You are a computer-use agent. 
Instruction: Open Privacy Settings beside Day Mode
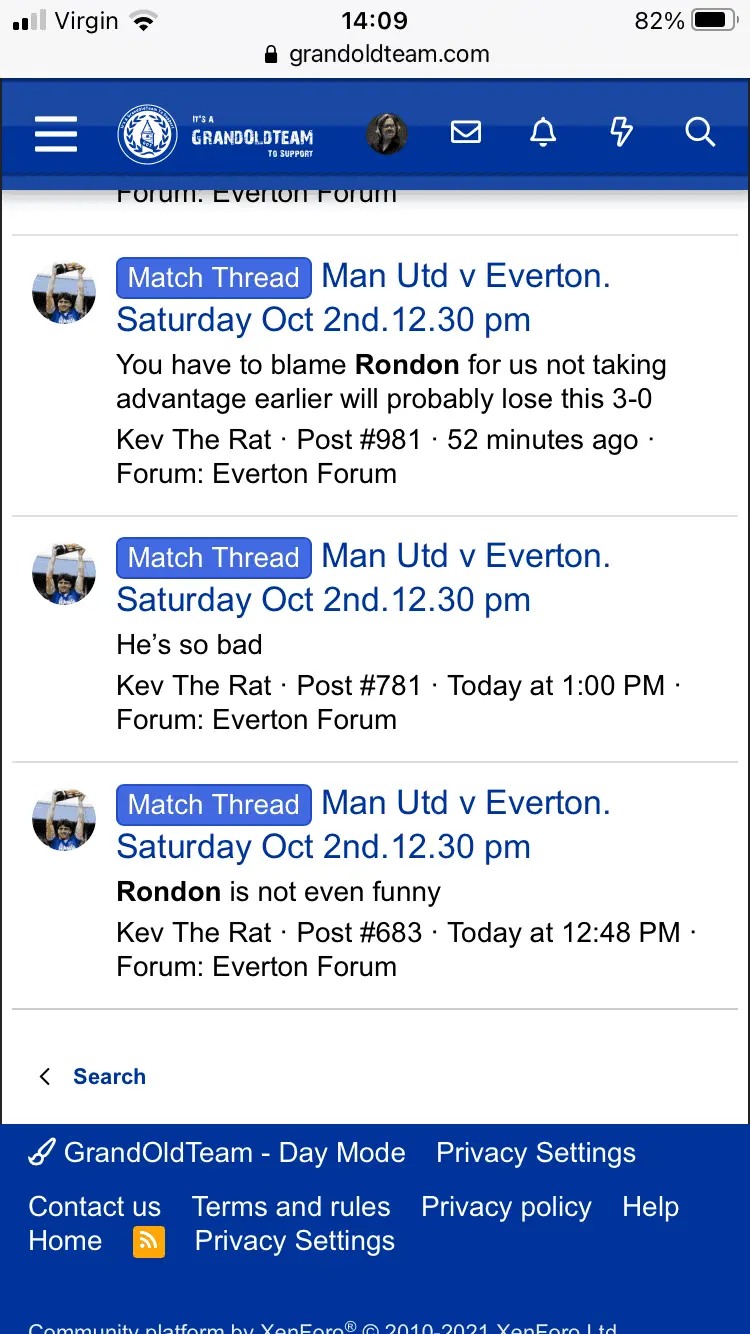tap(536, 1153)
